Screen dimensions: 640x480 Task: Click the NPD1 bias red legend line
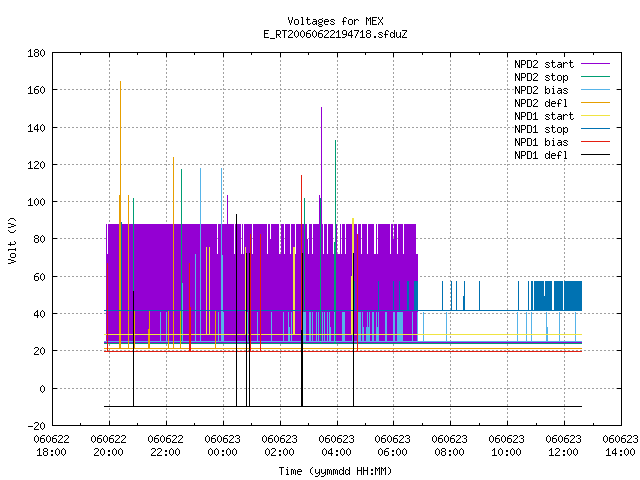coord(595,142)
